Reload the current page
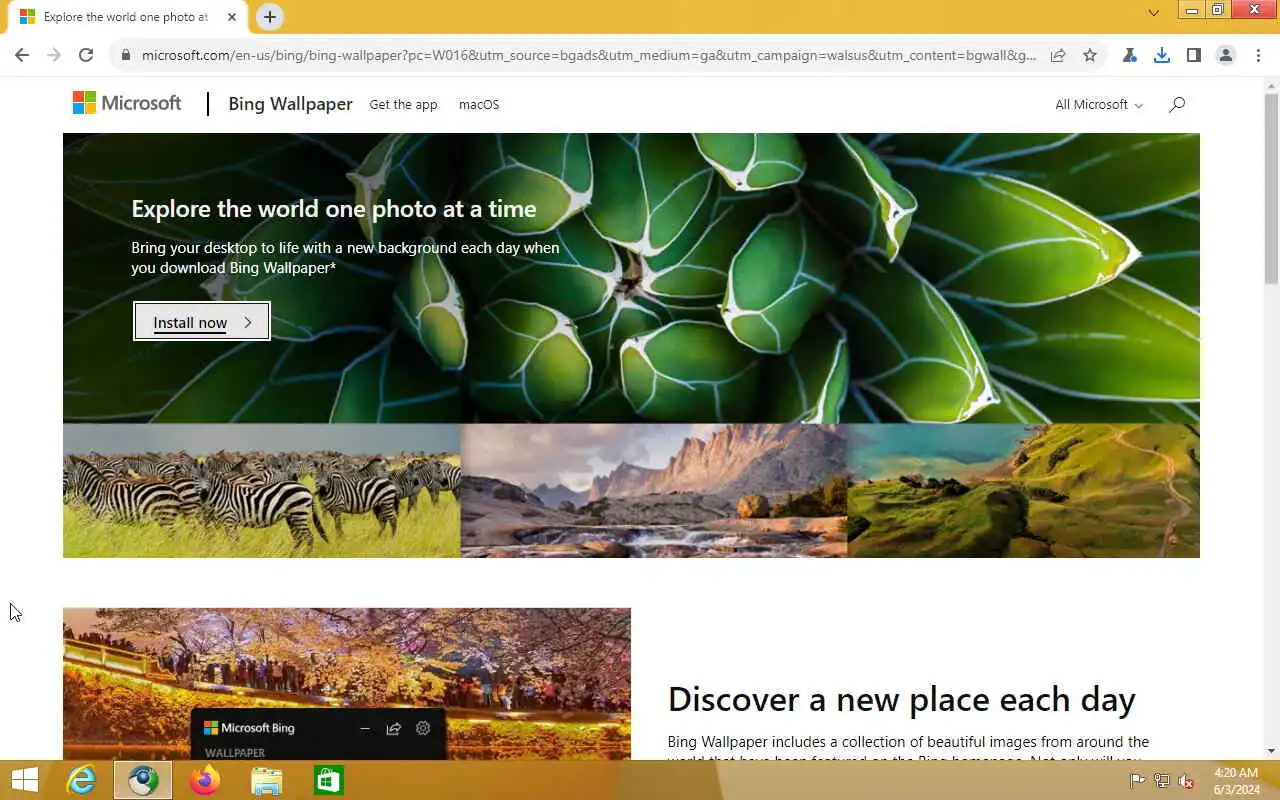Screen dimensions: 1280x800 click(x=86, y=56)
